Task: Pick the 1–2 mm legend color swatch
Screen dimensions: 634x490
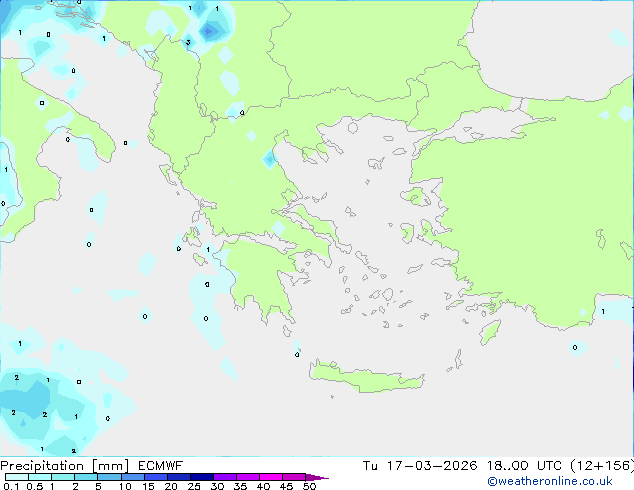Action: coord(63,477)
